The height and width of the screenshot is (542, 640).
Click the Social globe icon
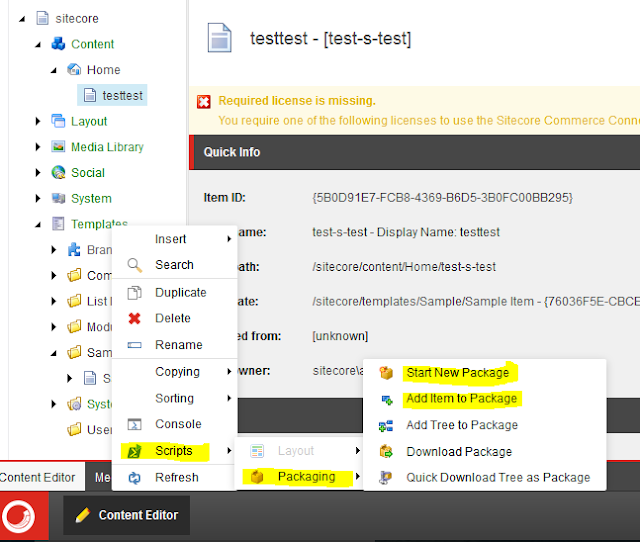[58, 172]
